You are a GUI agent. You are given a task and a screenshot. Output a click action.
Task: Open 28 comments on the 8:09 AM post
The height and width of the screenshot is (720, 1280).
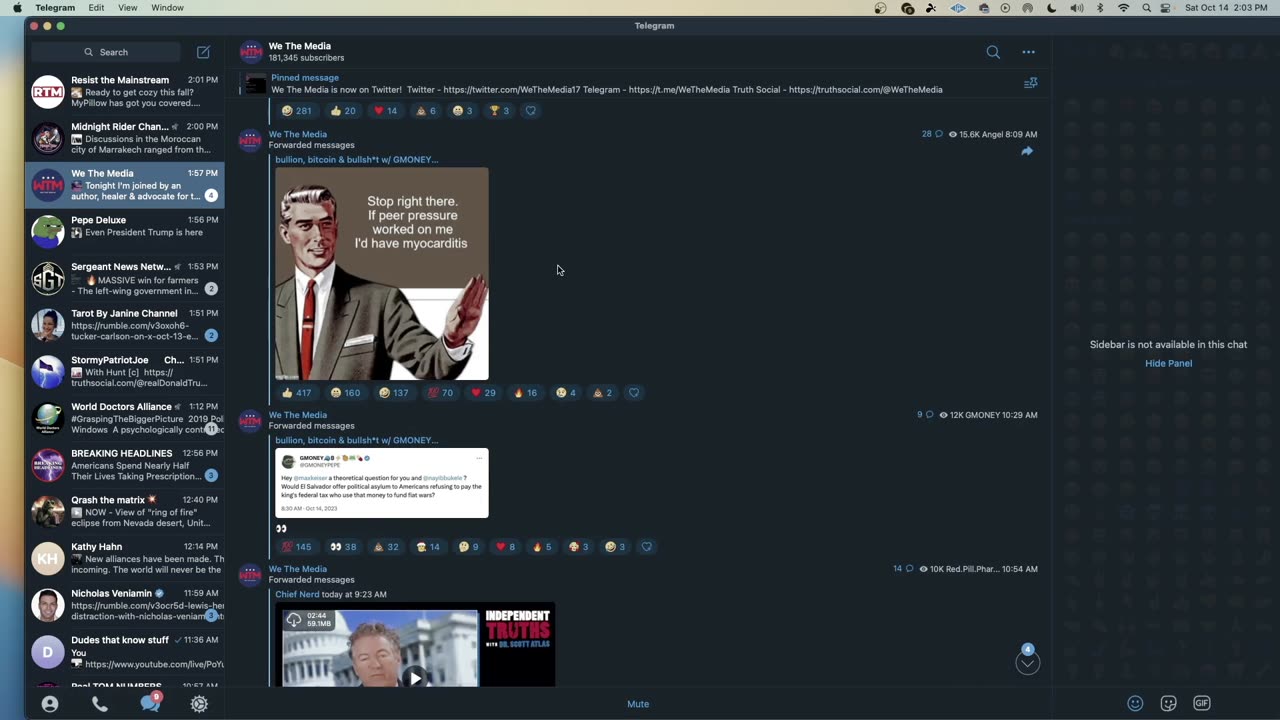pyautogui.click(x=932, y=134)
